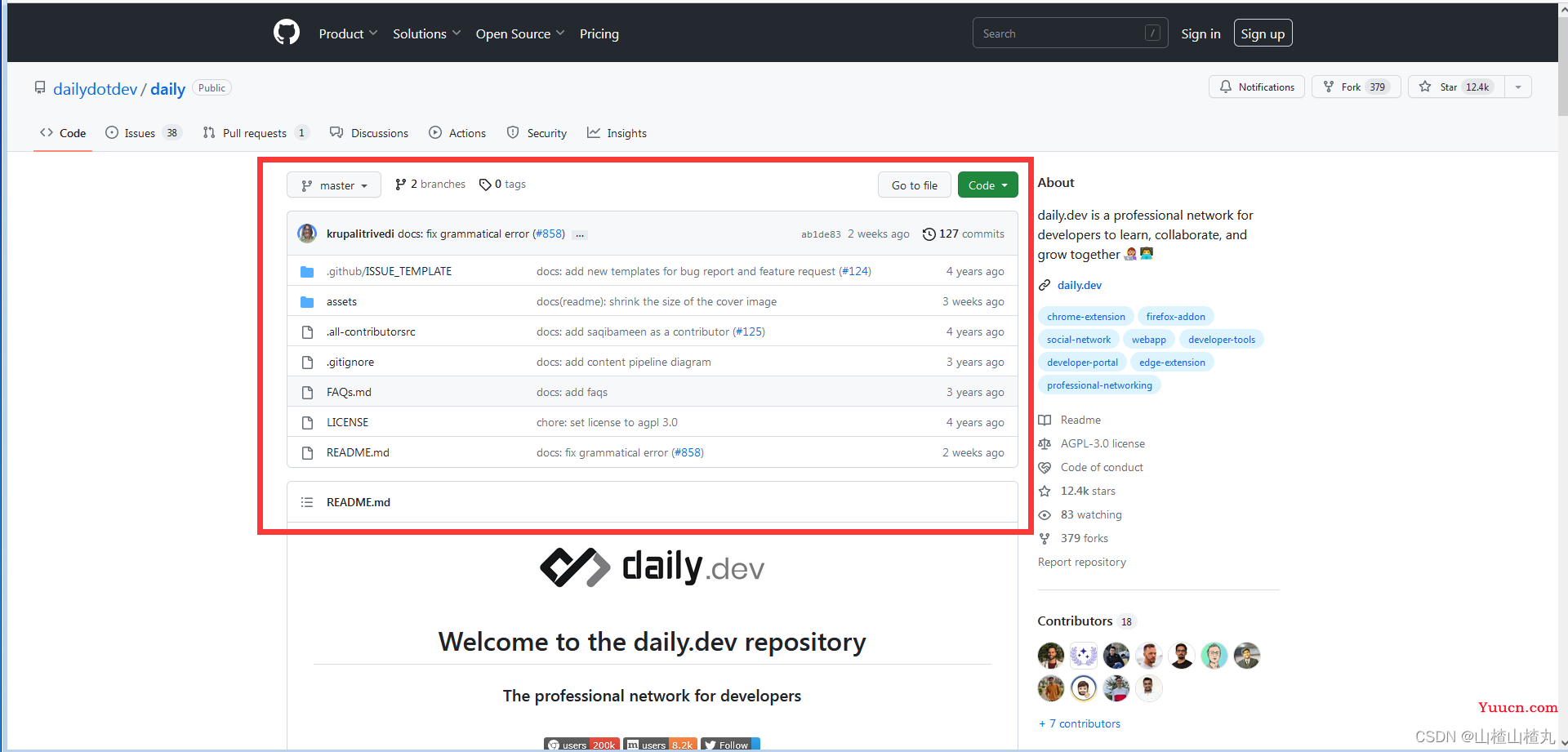This screenshot has width=1568, height=752.
Task: Open the Discussions tab
Action: (x=369, y=133)
